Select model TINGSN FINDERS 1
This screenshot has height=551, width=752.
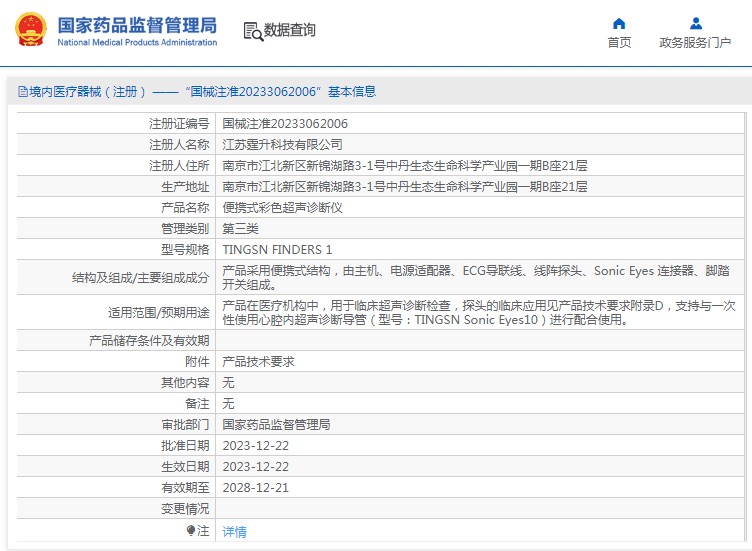click(x=277, y=250)
